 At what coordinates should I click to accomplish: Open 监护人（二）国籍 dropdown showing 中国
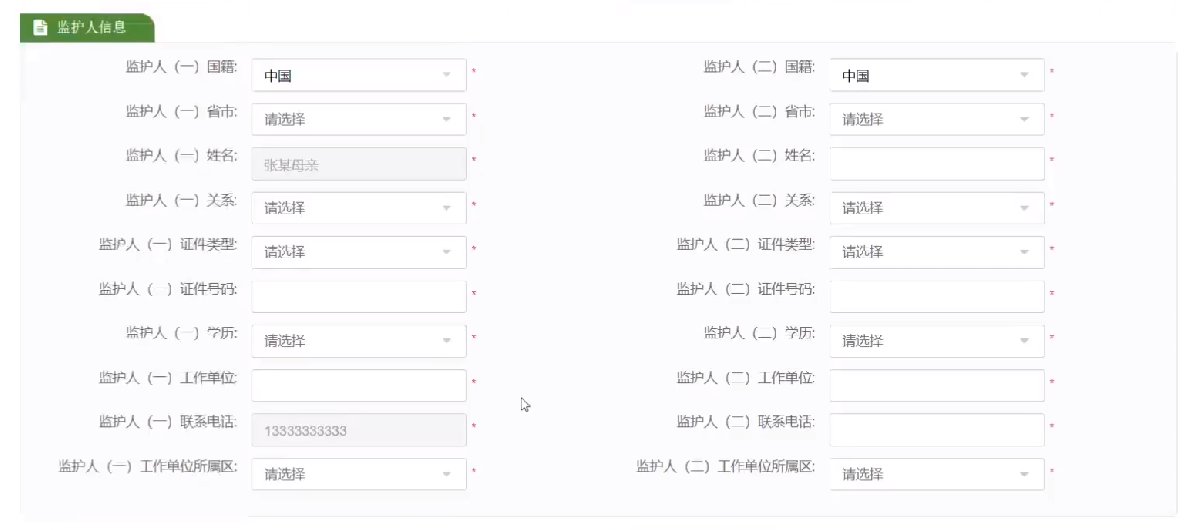point(936,75)
